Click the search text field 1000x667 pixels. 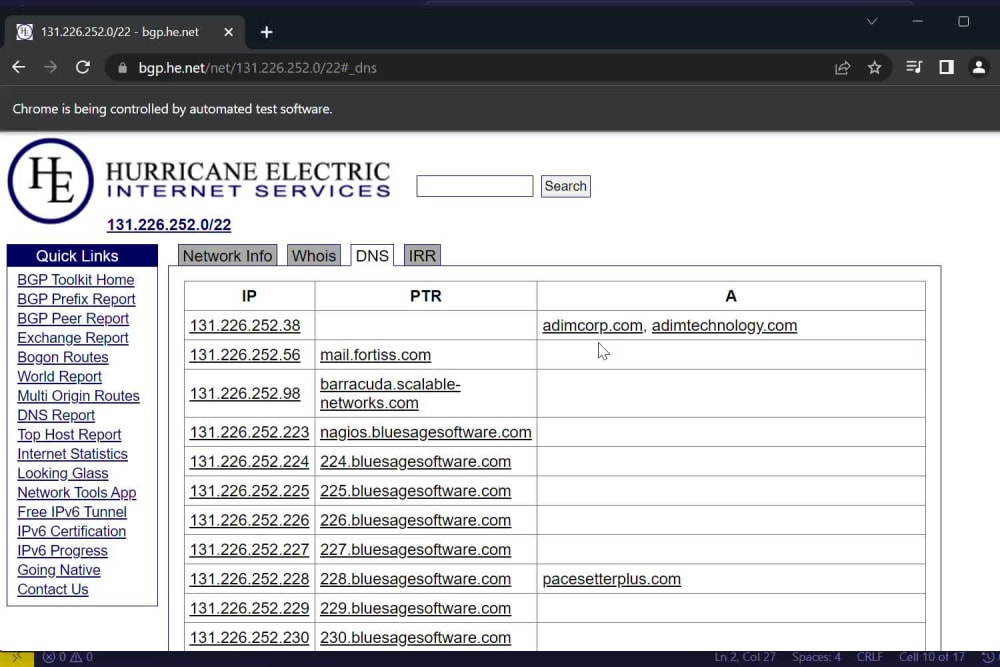[474, 186]
